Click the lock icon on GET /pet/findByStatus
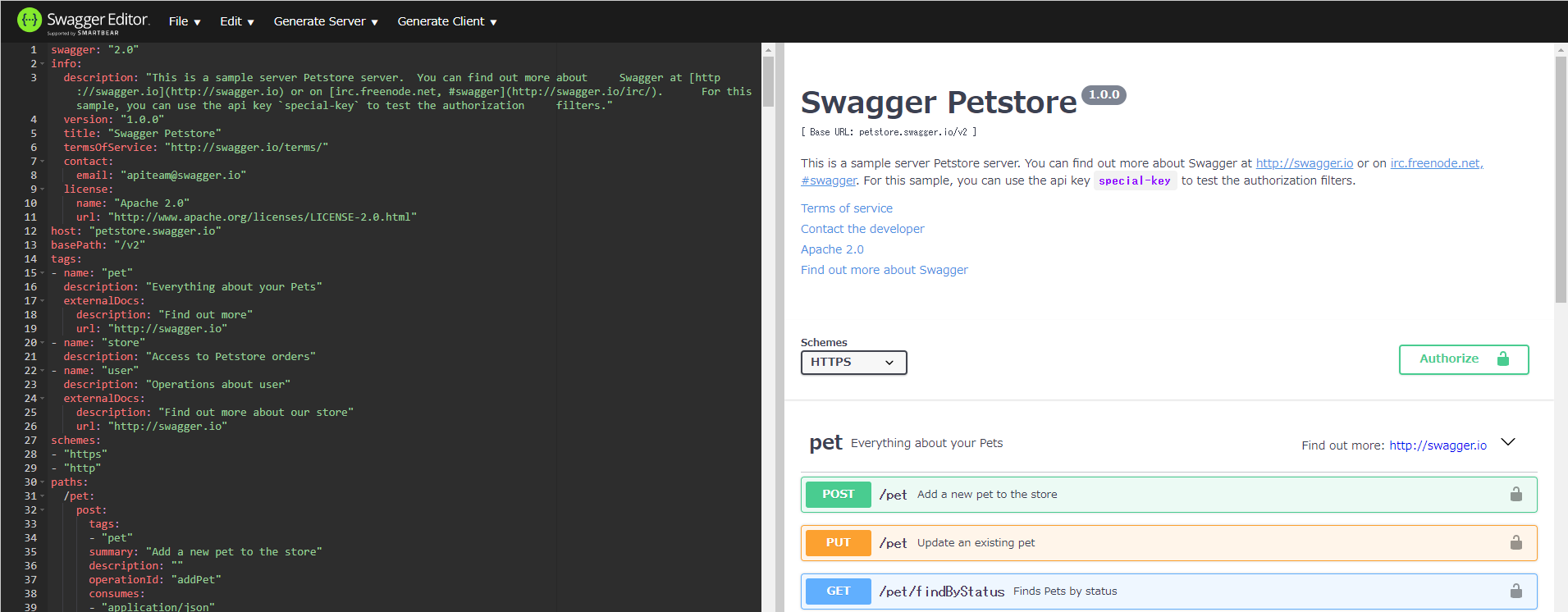Image resolution: width=1568 pixels, height=612 pixels. tap(1516, 591)
